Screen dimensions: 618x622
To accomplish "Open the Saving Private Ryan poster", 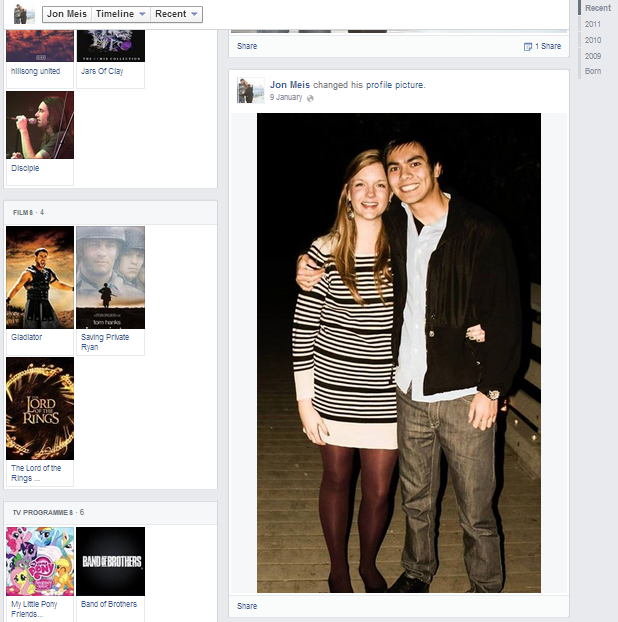I will coord(110,277).
